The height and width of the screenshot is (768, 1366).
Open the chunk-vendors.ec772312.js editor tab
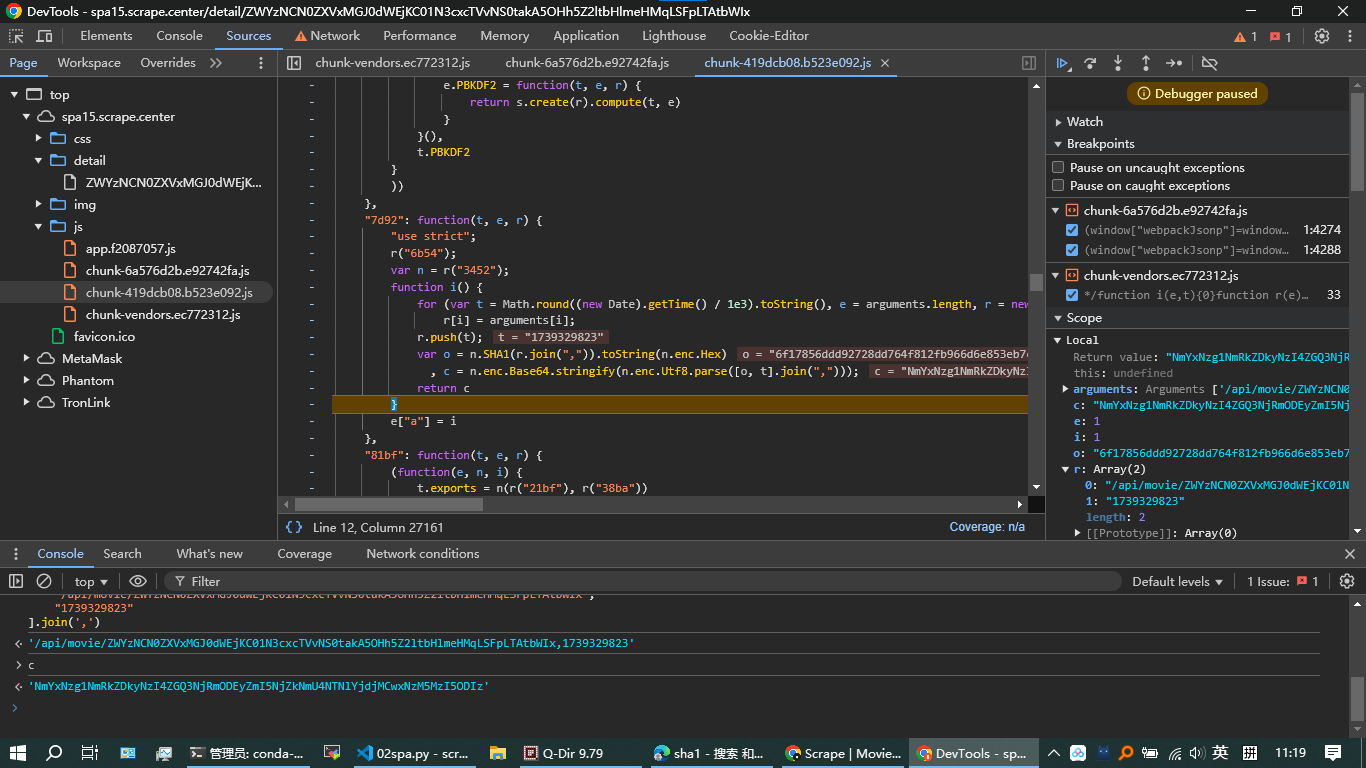392,62
